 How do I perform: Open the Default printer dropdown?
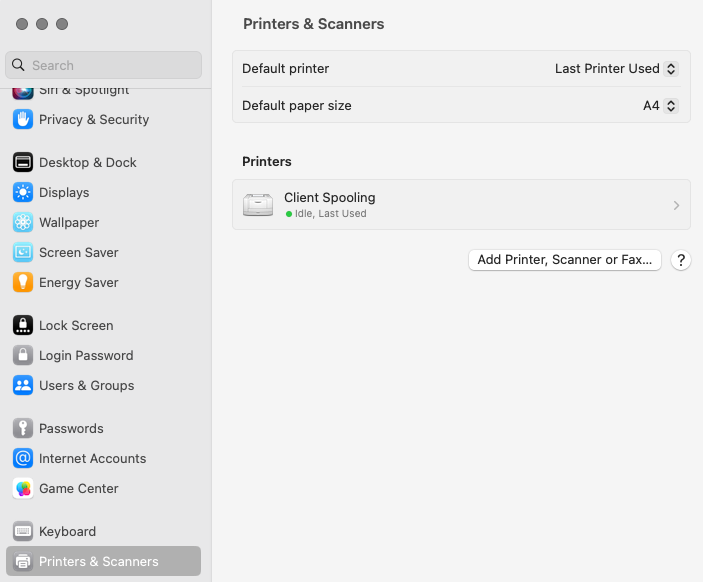tap(617, 69)
